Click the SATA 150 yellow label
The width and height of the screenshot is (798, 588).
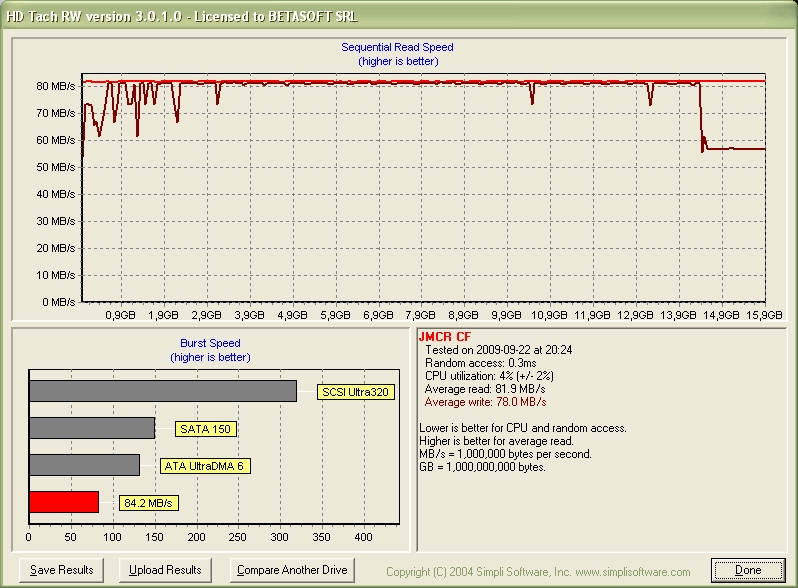click(x=205, y=429)
